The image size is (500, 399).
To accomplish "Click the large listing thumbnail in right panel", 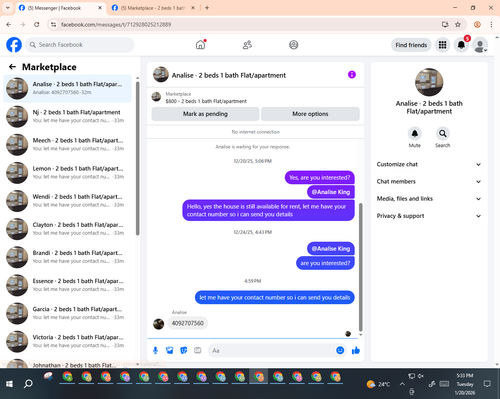I will 429,82.
